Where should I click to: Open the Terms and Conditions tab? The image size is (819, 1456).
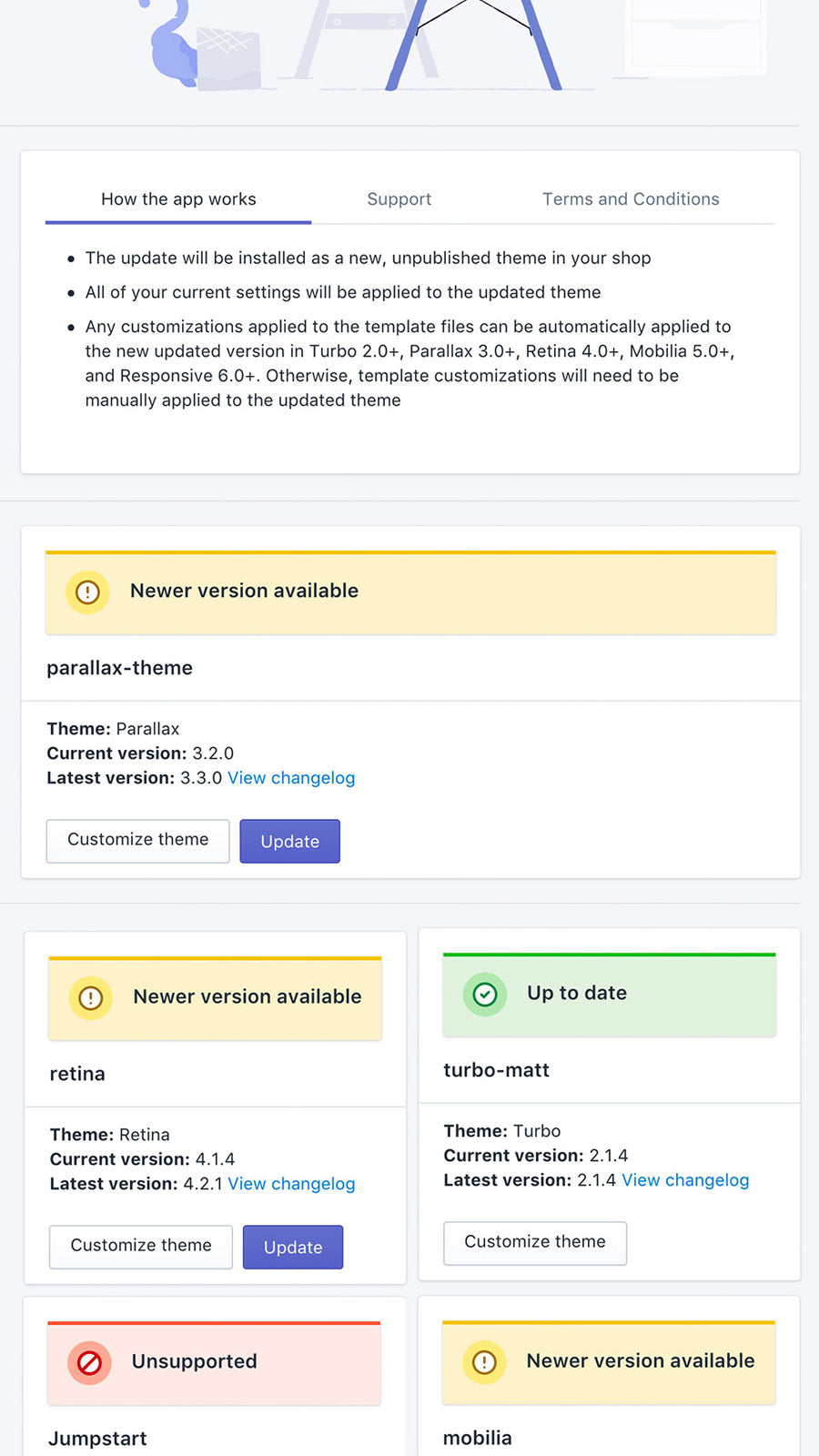pyautogui.click(x=631, y=199)
